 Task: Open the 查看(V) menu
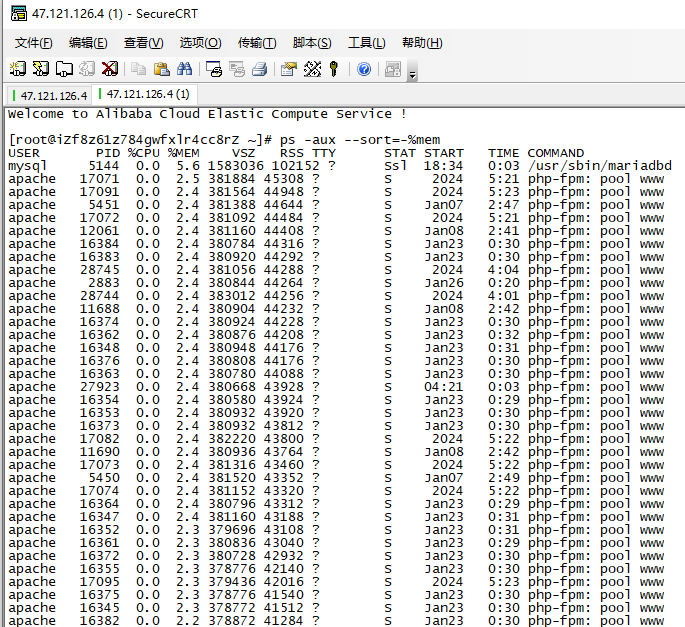(x=144, y=43)
